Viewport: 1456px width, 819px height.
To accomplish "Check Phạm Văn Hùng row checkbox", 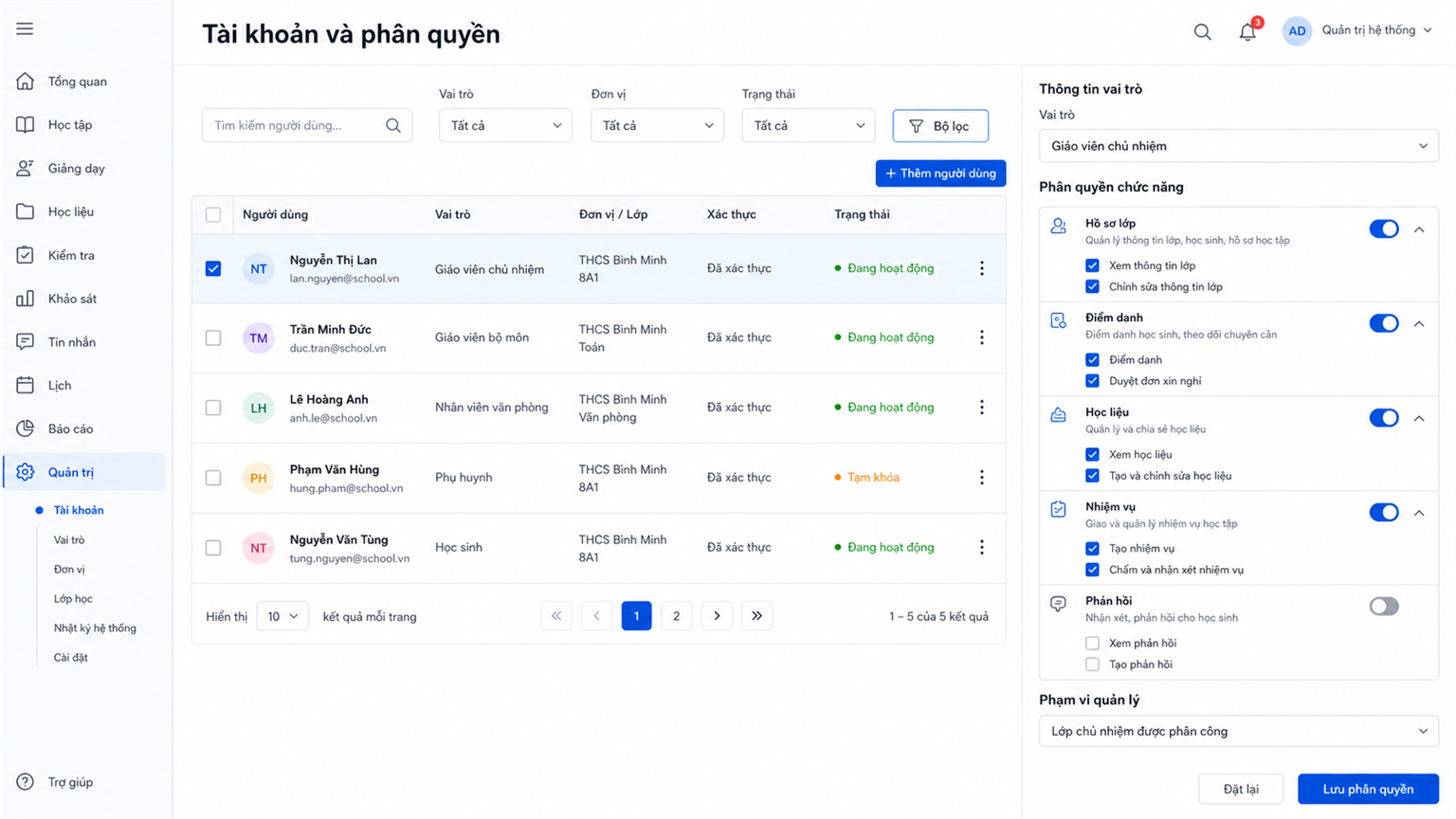I will [213, 478].
